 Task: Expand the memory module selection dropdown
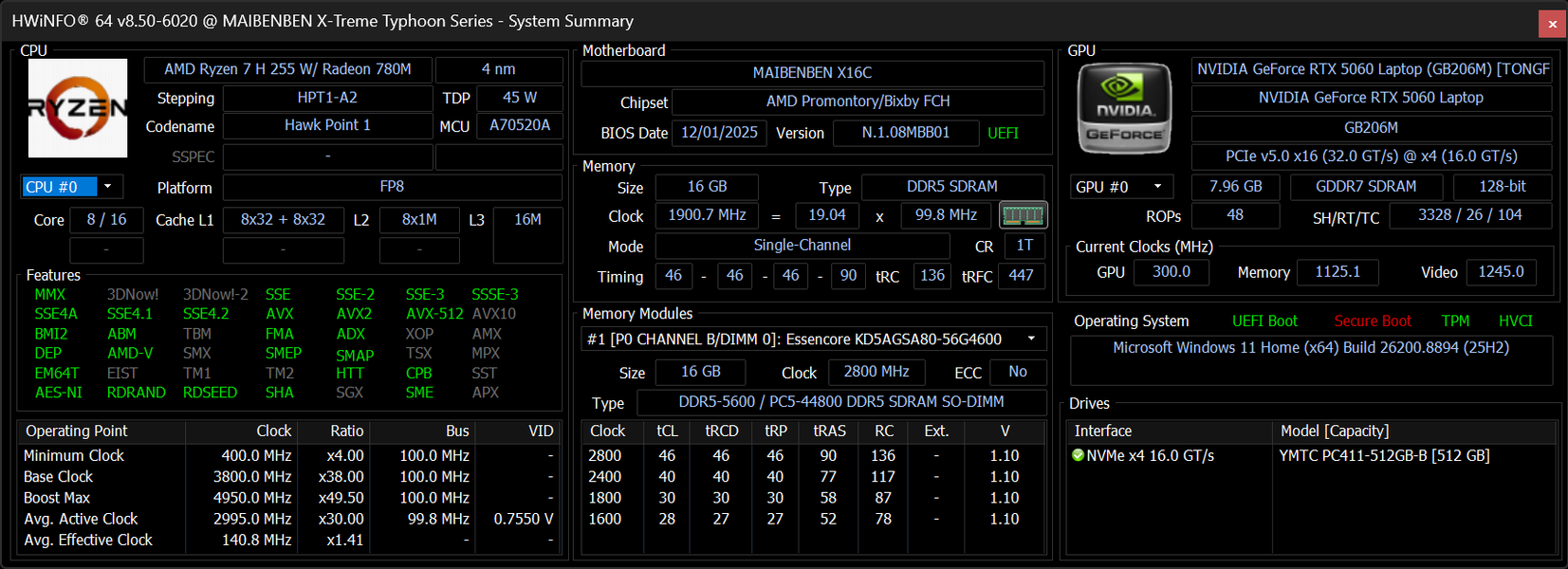(x=814, y=340)
